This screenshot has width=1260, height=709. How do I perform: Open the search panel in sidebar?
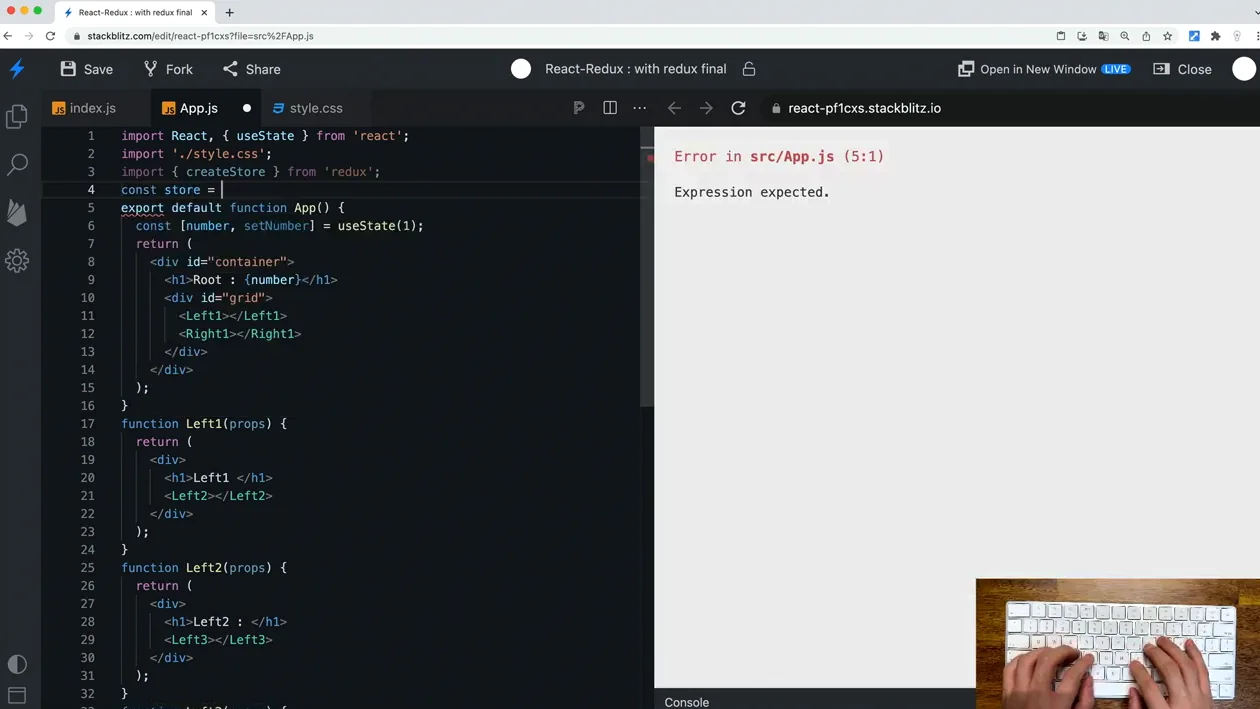17,164
